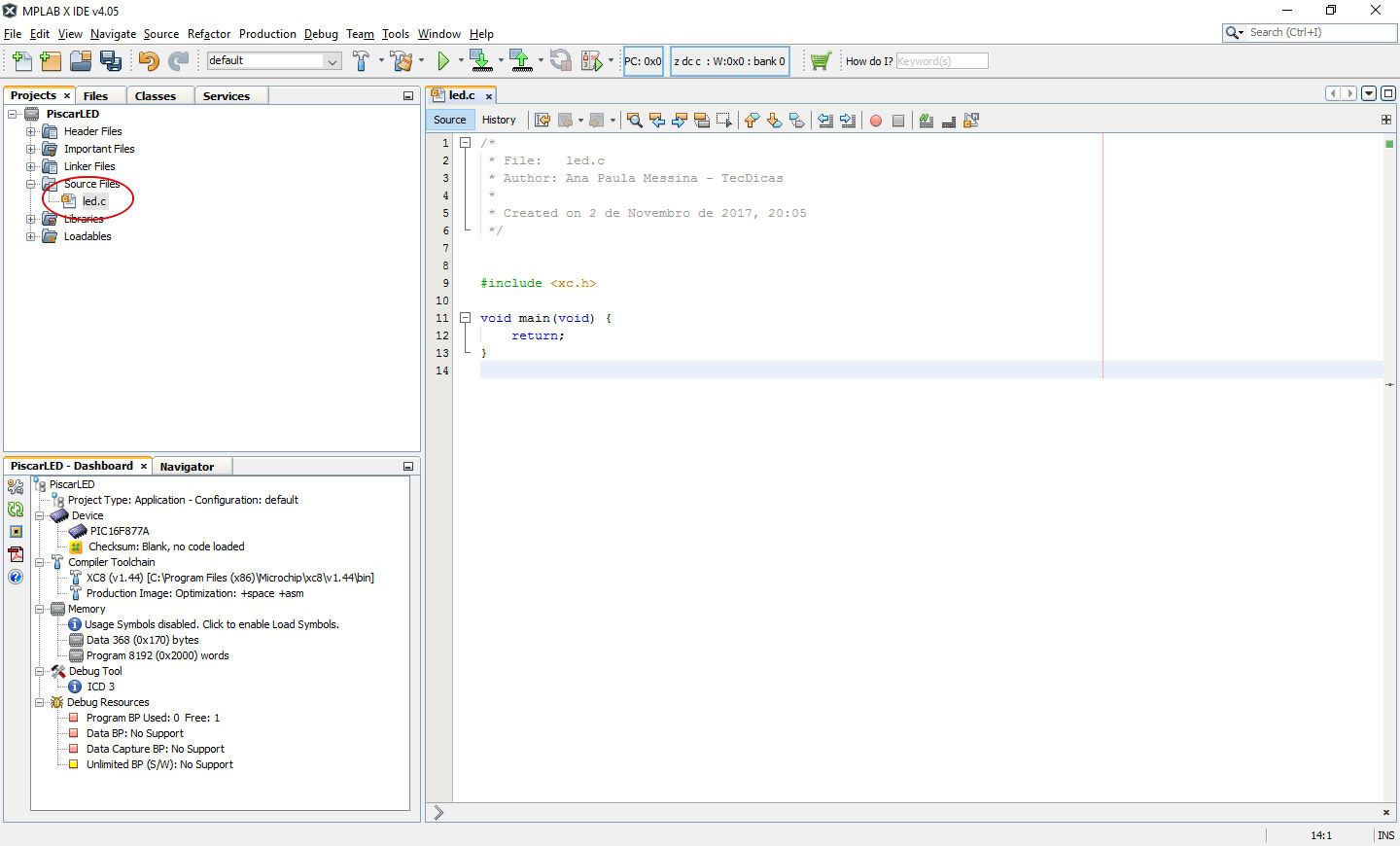Click Next Bookmark icon

774,121
